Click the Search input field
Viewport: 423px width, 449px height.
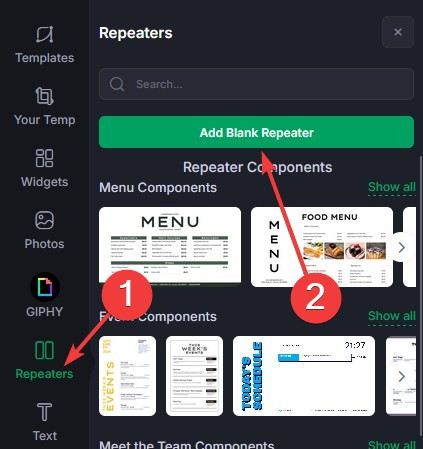pyautogui.click(x=256, y=84)
